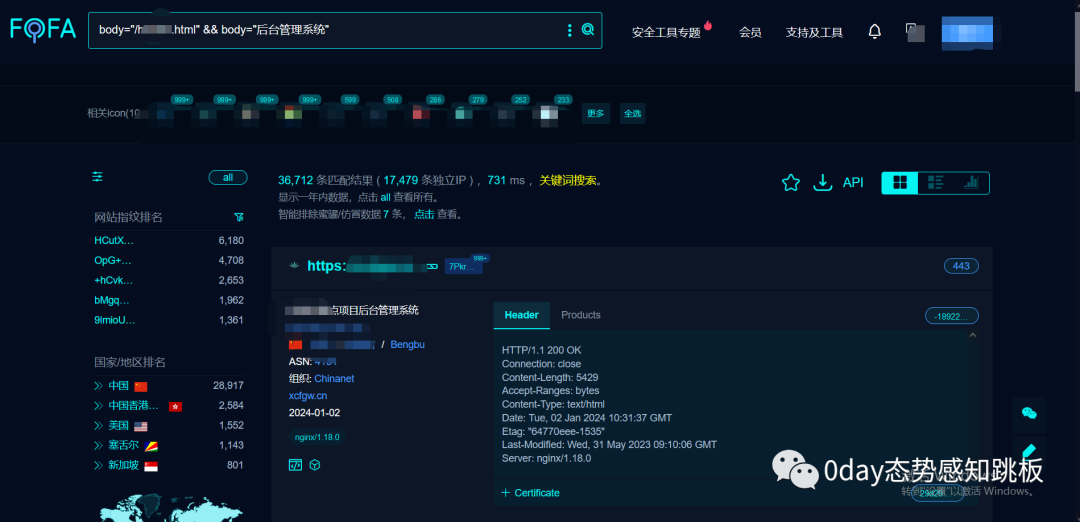
Task: Click the Chinanet organization link
Action: coord(334,379)
